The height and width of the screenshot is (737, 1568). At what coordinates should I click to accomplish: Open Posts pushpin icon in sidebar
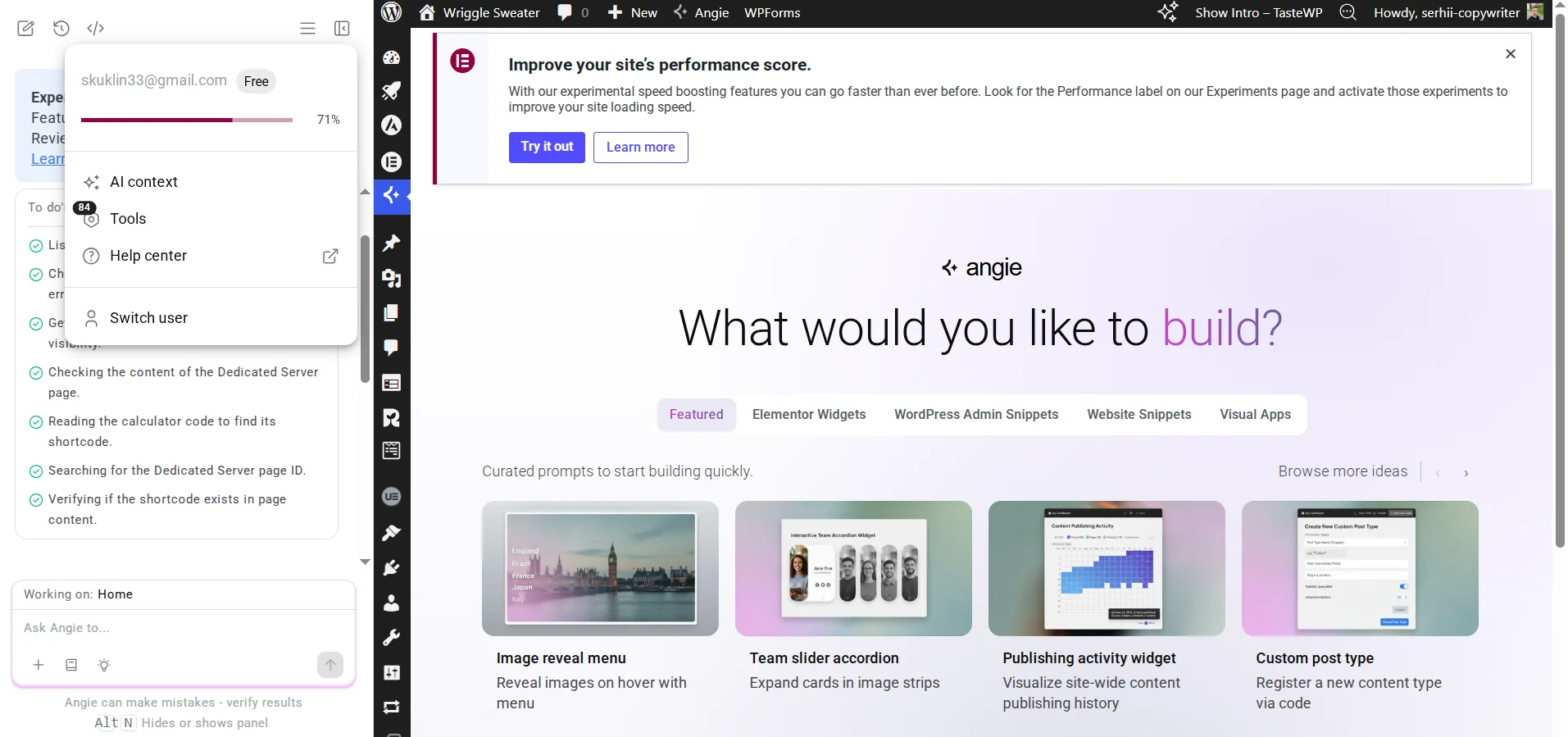point(392,243)
